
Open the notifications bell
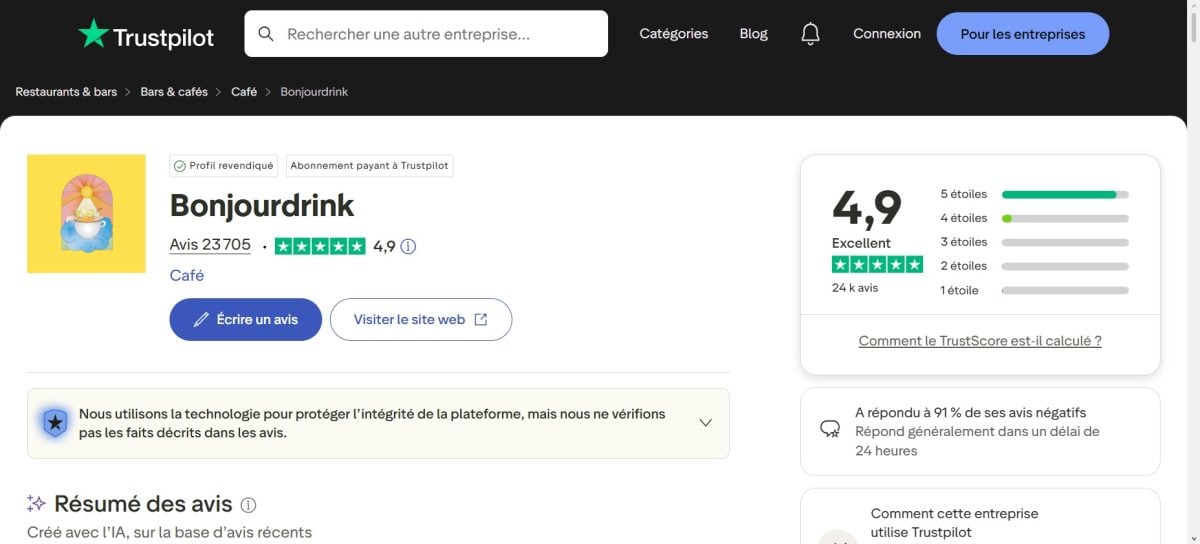[811, 34]
